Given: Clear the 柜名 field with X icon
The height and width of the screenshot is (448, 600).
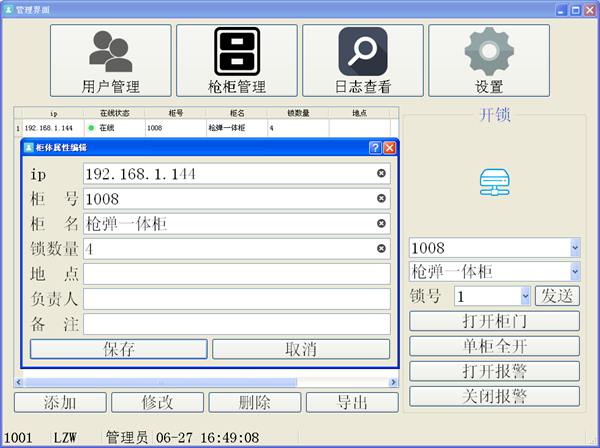Looking at the screenshot, I should pos(381,224).
